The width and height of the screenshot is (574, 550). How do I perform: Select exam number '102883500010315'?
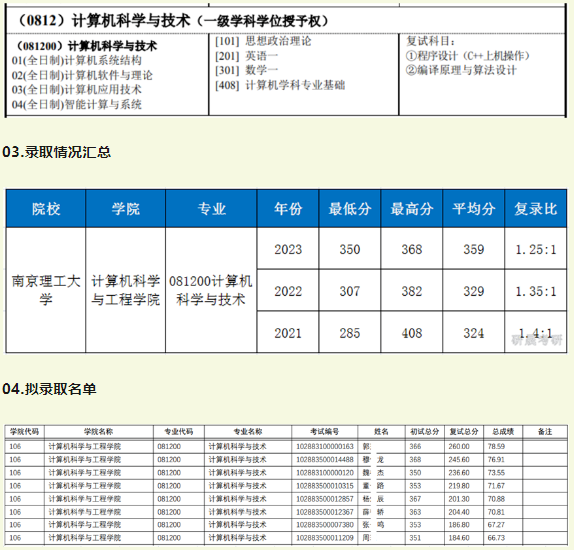click(x=325, y=486)
